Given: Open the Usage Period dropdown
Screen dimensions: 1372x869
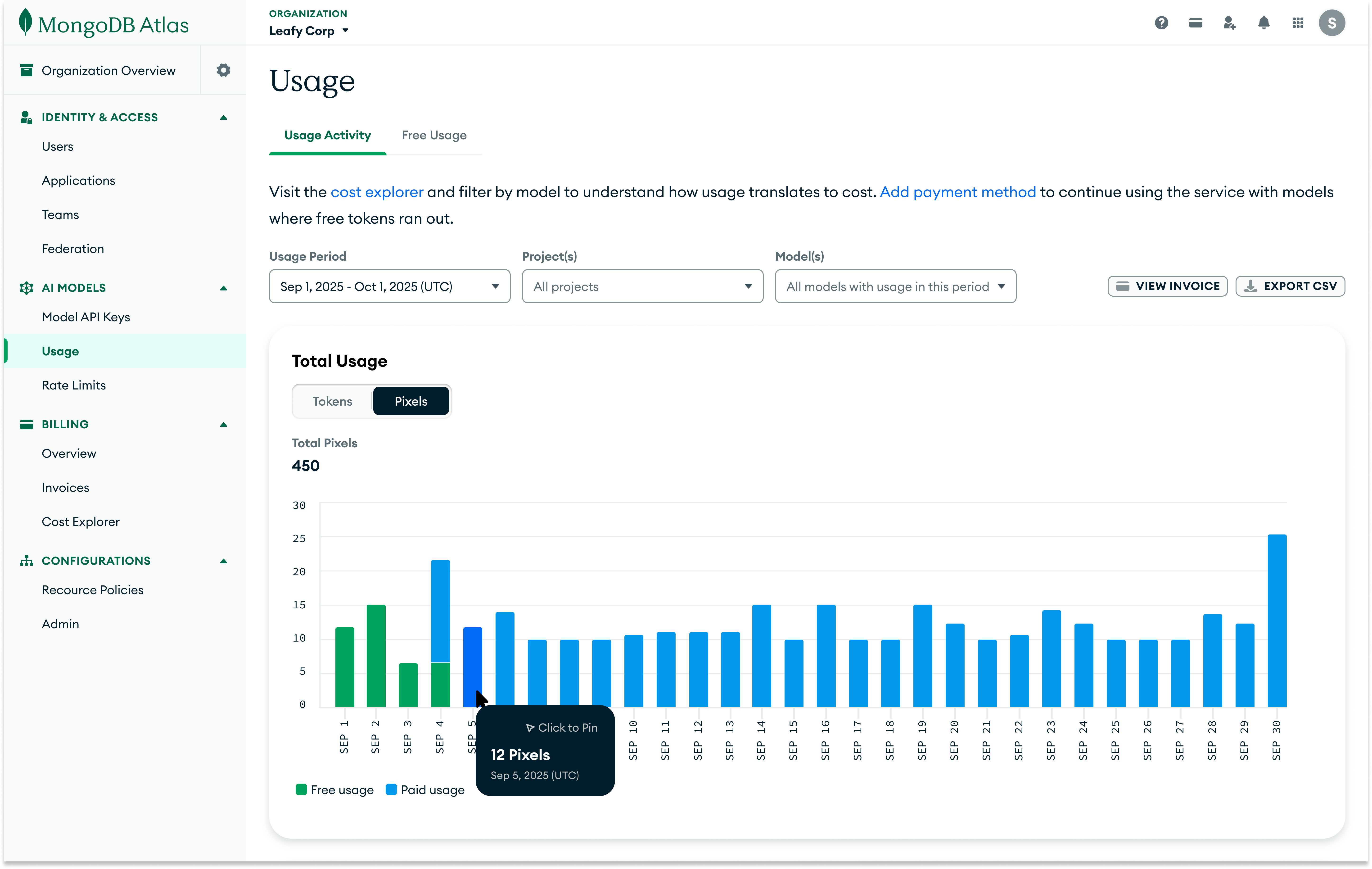Looking at the screenshot, I should pos(389,286).
